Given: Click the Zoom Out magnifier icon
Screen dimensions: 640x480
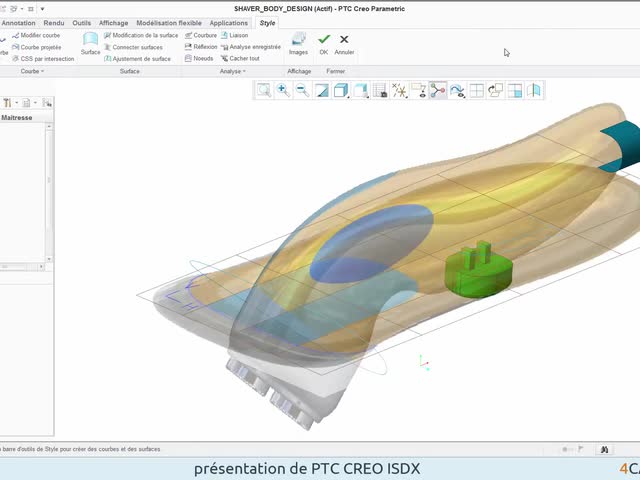Looking at the screenshot, I should click(x=302, y=90).
